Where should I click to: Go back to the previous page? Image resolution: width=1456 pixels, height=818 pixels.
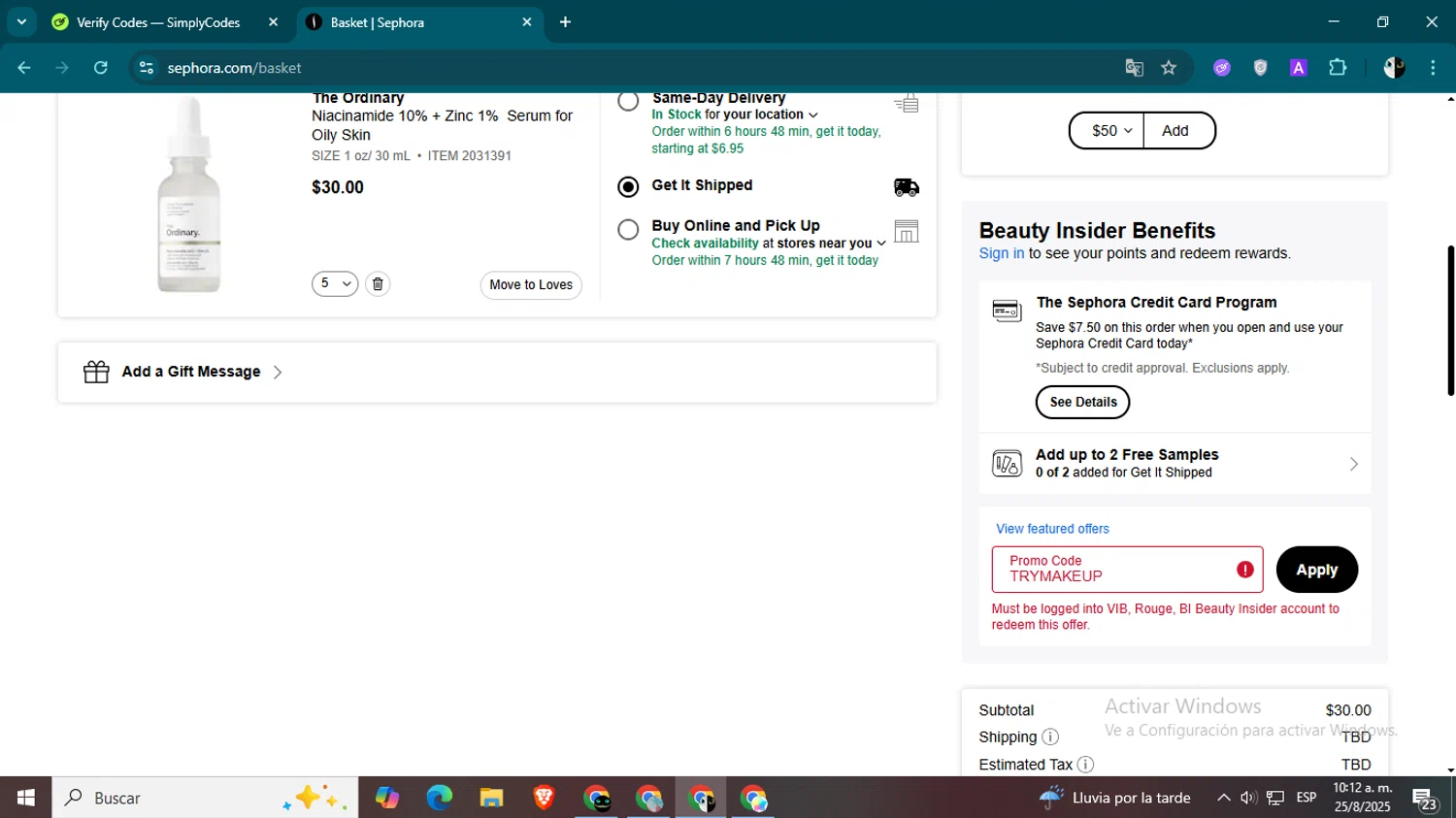pyautogui.click(x=24, y=68)
